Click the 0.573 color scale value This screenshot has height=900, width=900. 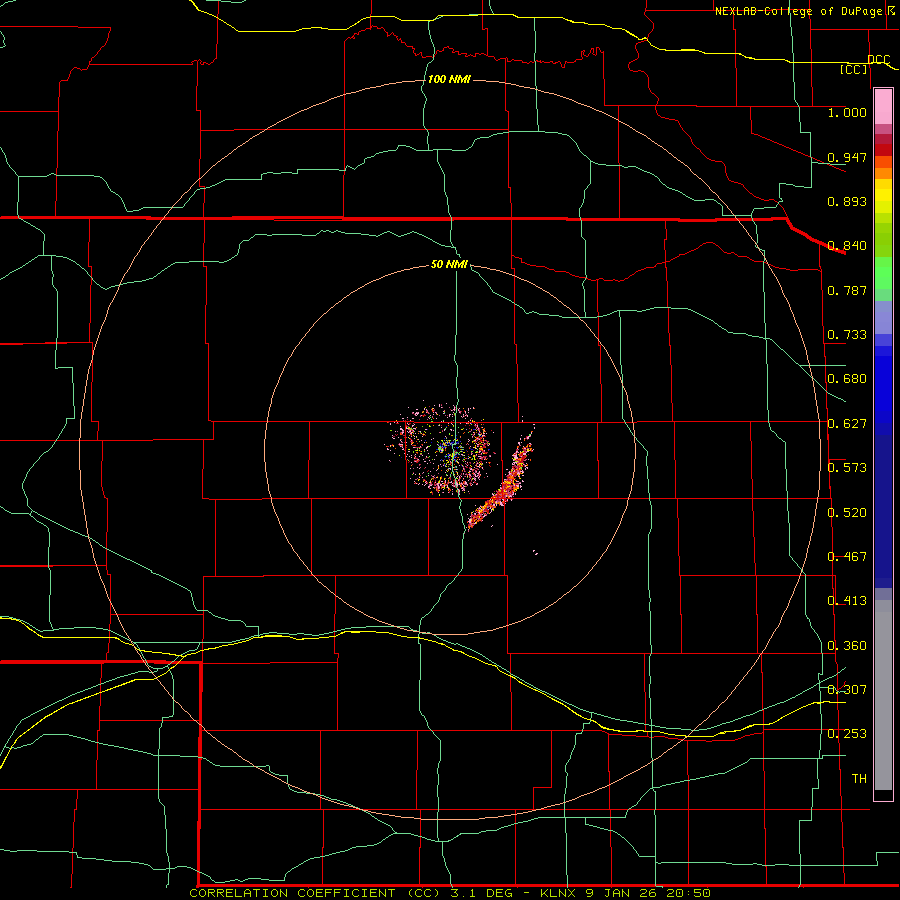click(847, 468)
